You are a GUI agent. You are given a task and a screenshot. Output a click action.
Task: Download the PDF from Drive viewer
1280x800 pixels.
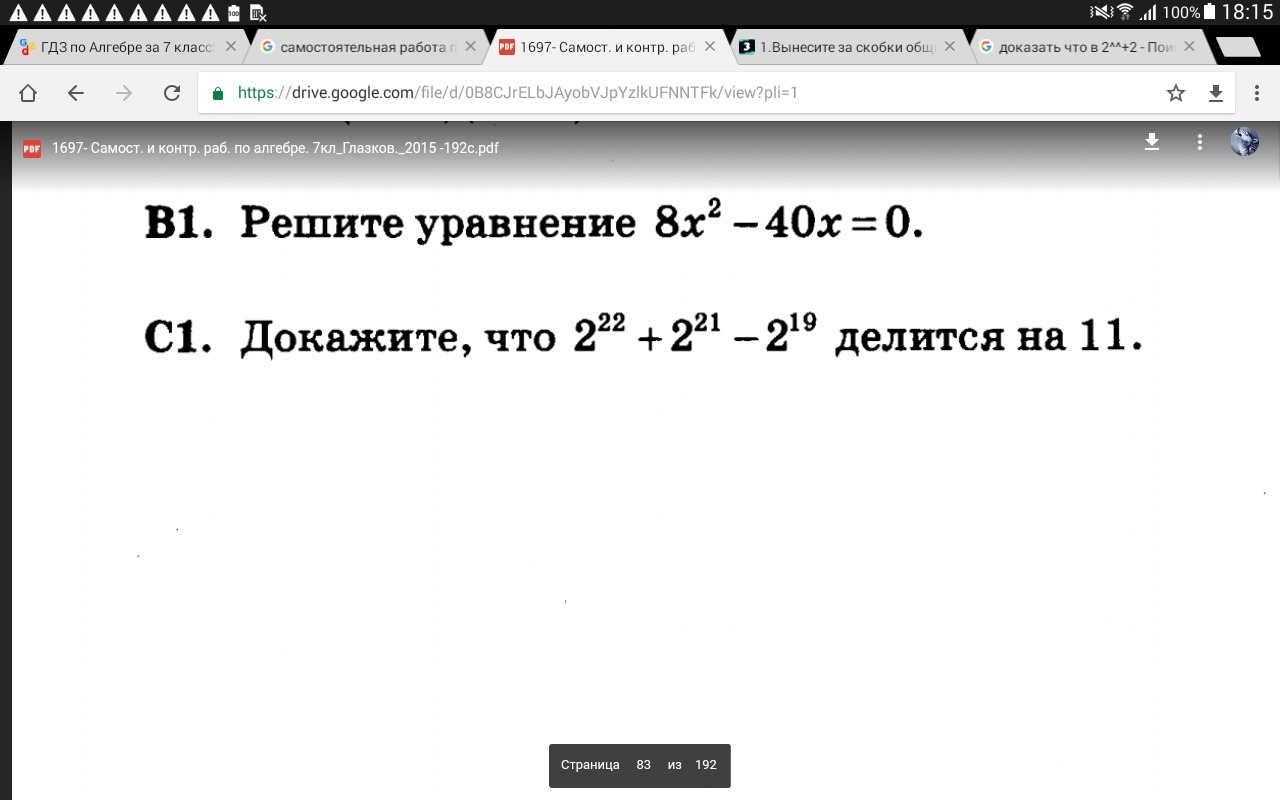coord(1152,142)
